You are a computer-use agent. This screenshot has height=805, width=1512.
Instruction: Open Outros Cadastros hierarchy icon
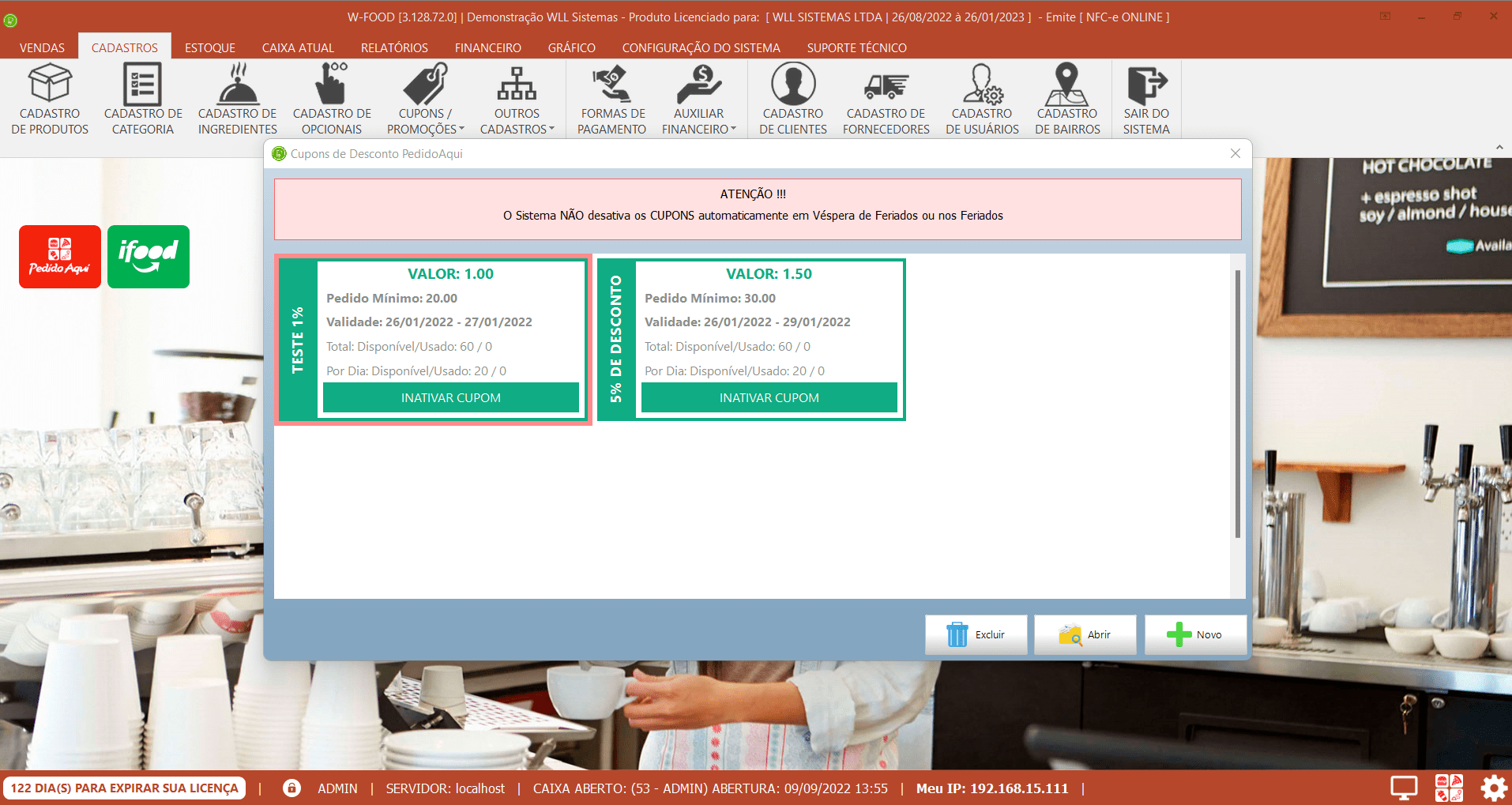[x=517, y=83]
